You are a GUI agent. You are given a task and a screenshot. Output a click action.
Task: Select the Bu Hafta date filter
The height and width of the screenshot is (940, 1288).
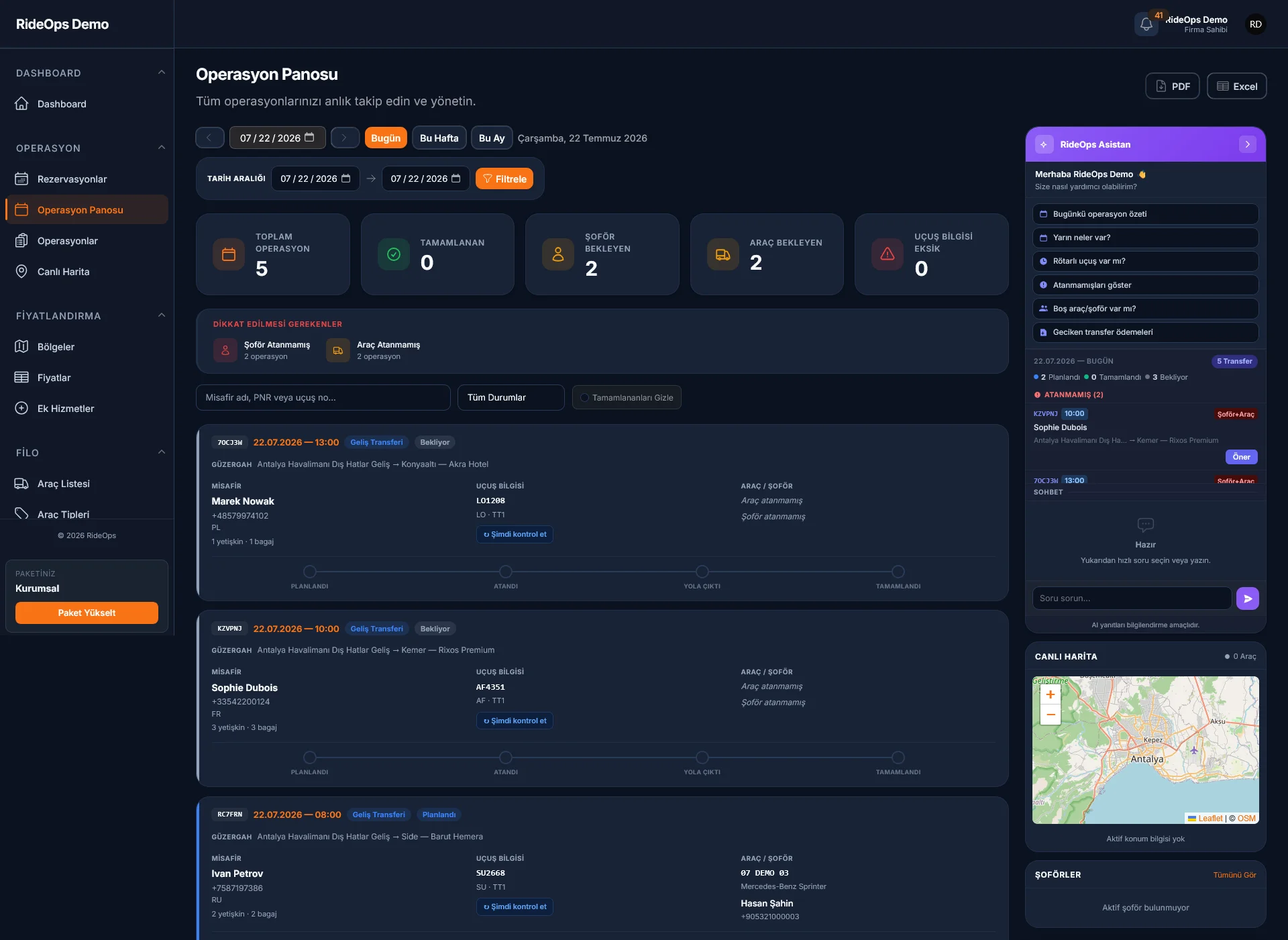(439, 138)
